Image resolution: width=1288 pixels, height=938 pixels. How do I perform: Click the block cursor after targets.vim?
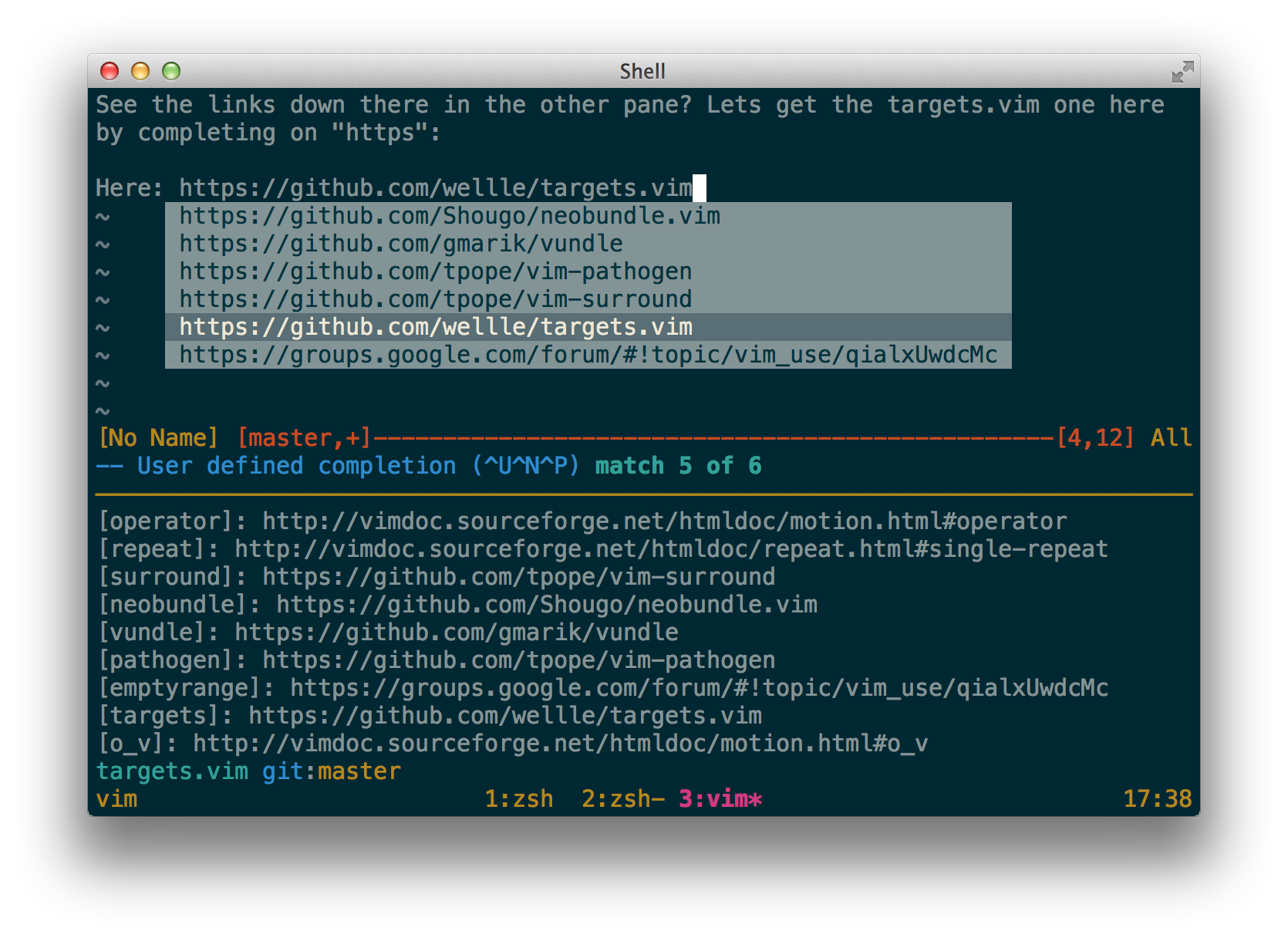(700, 188)
